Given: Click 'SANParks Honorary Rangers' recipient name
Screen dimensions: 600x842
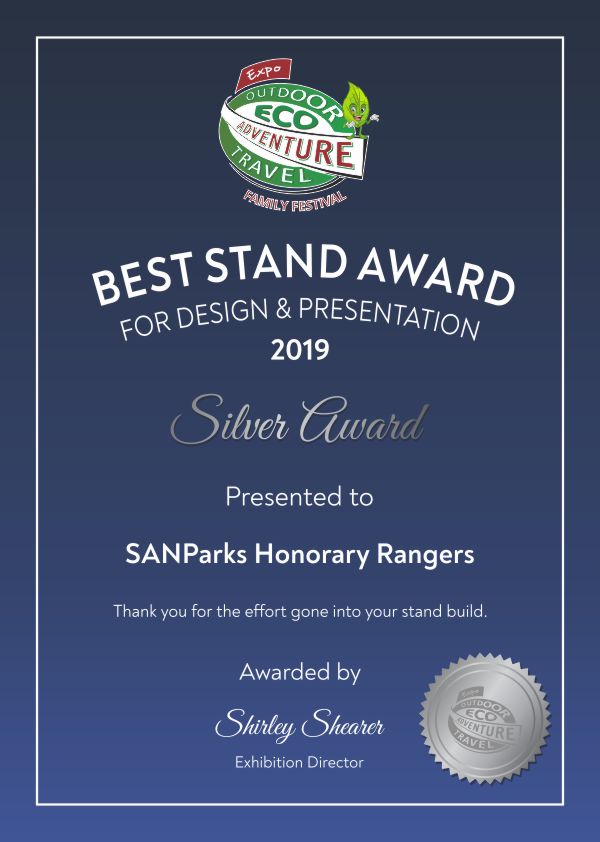Looking at the screenshot, I should (x=300, y=555).
